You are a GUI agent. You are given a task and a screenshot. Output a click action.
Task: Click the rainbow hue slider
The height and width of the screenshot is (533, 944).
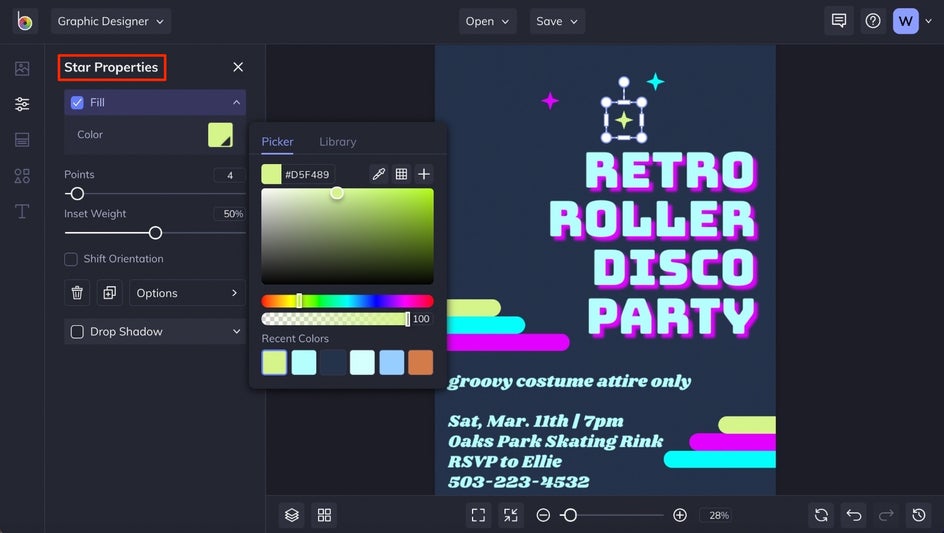(x=347, y=301)
